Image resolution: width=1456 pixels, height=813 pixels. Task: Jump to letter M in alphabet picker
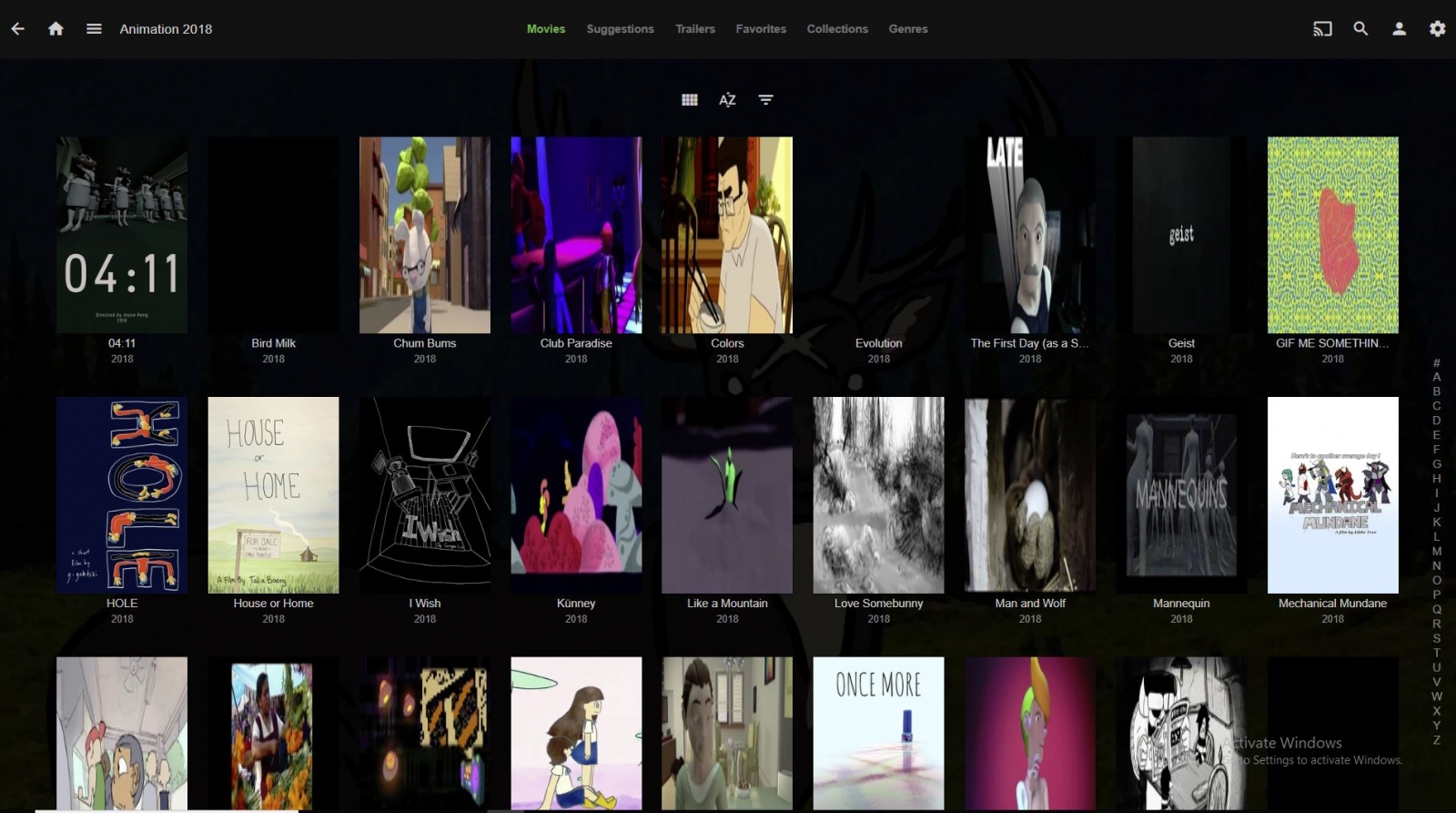click(x=1437, y=552)
